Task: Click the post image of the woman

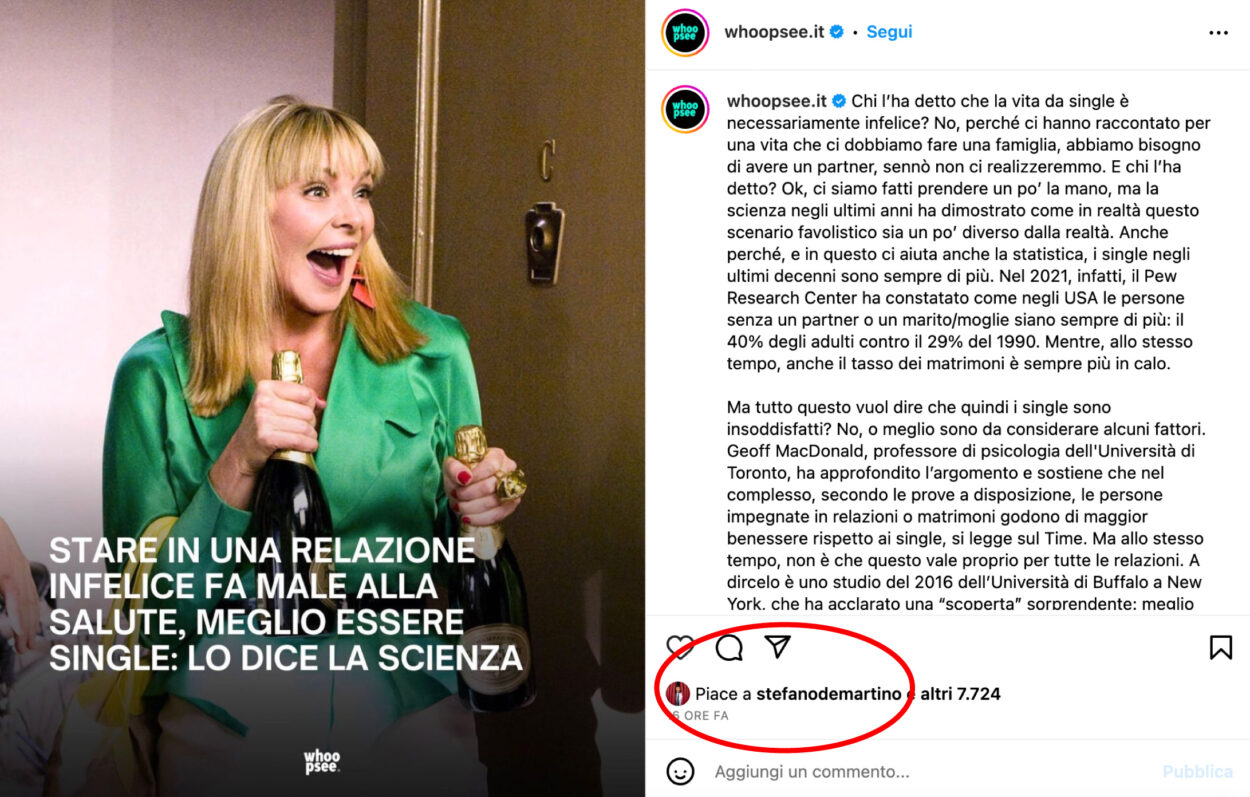Action: pos(322,398)
